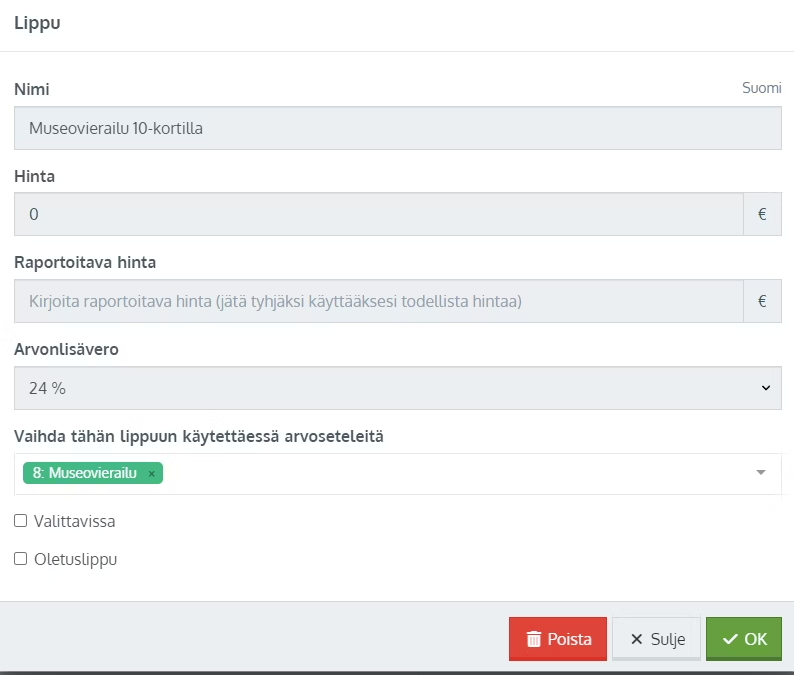
Task: Focus the Nimi input field
Action: click(398, 128)
